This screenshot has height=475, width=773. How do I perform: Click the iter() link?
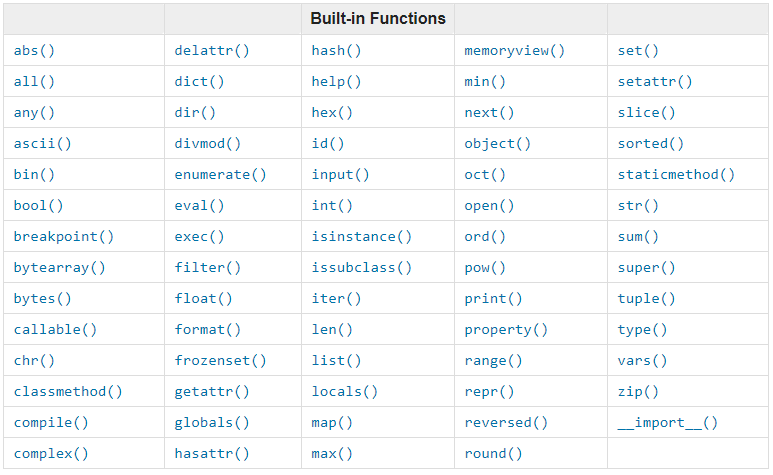click(x=336, y=299)
